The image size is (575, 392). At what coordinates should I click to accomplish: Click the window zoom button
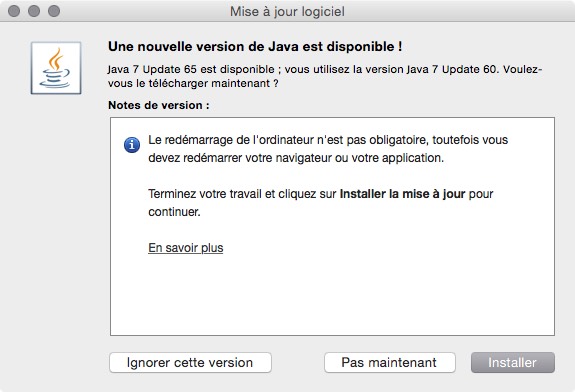tap(54, 11)
